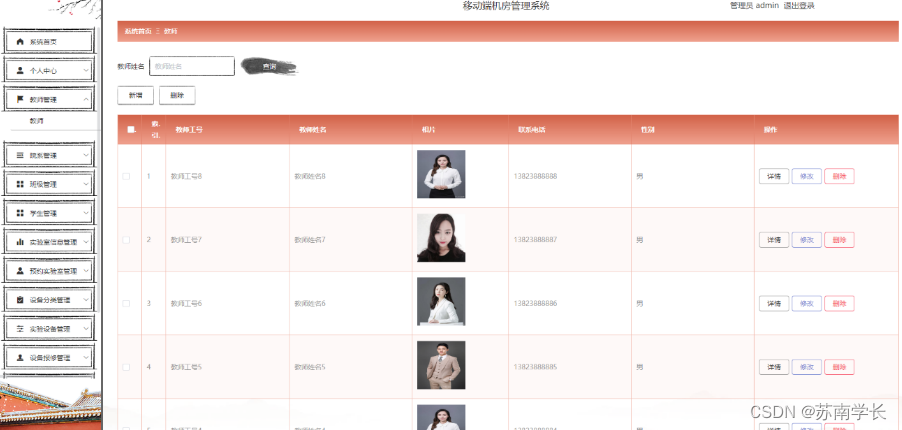Click the 新增 add button
The image size is (902, 430).
(135, 96)
